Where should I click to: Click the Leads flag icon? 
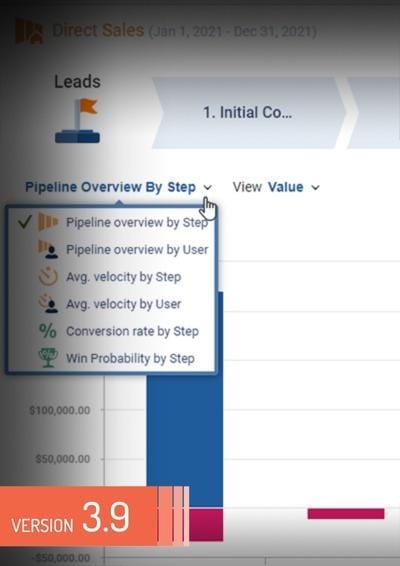click(77, 121)
